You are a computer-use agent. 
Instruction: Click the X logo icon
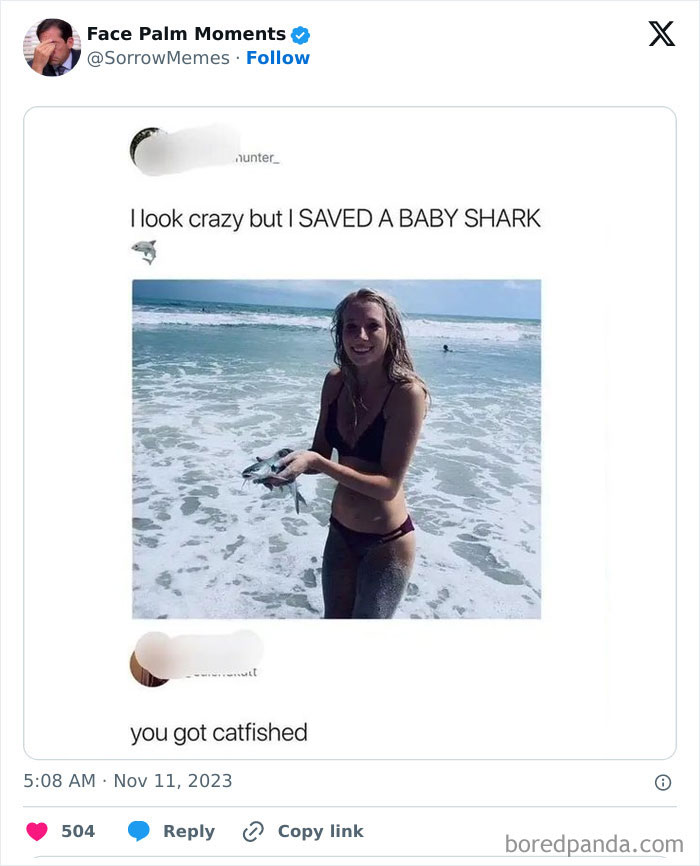coord(661,34)
